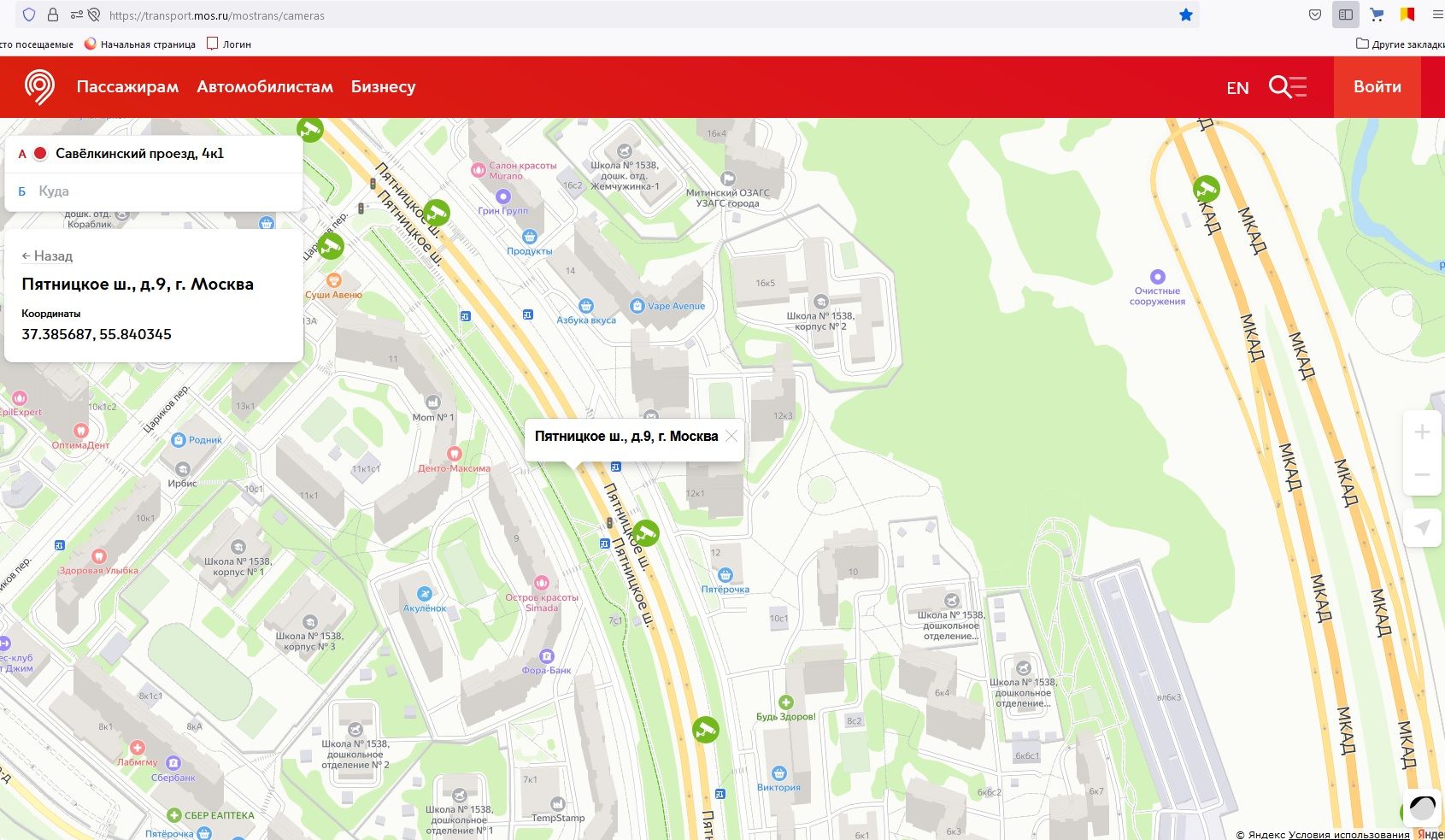Open the Автомобилистам menu
The image size is (1445, 840).
(x=265, y=86)
